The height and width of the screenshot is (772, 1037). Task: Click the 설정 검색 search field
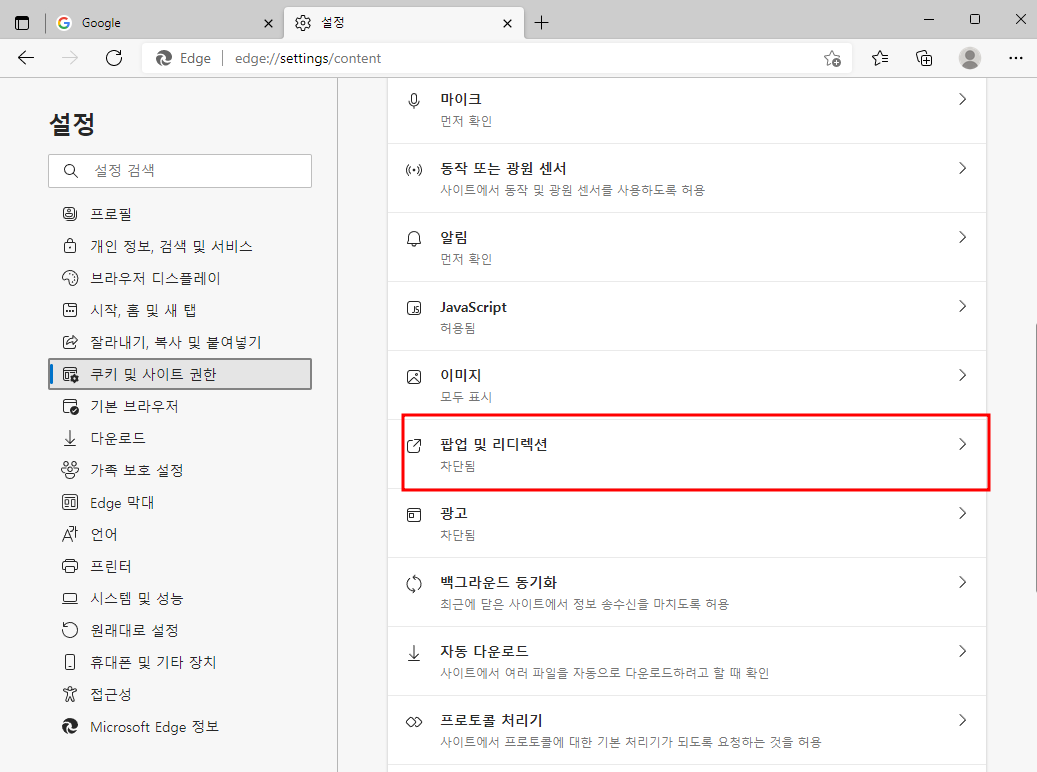coord(180,171)
